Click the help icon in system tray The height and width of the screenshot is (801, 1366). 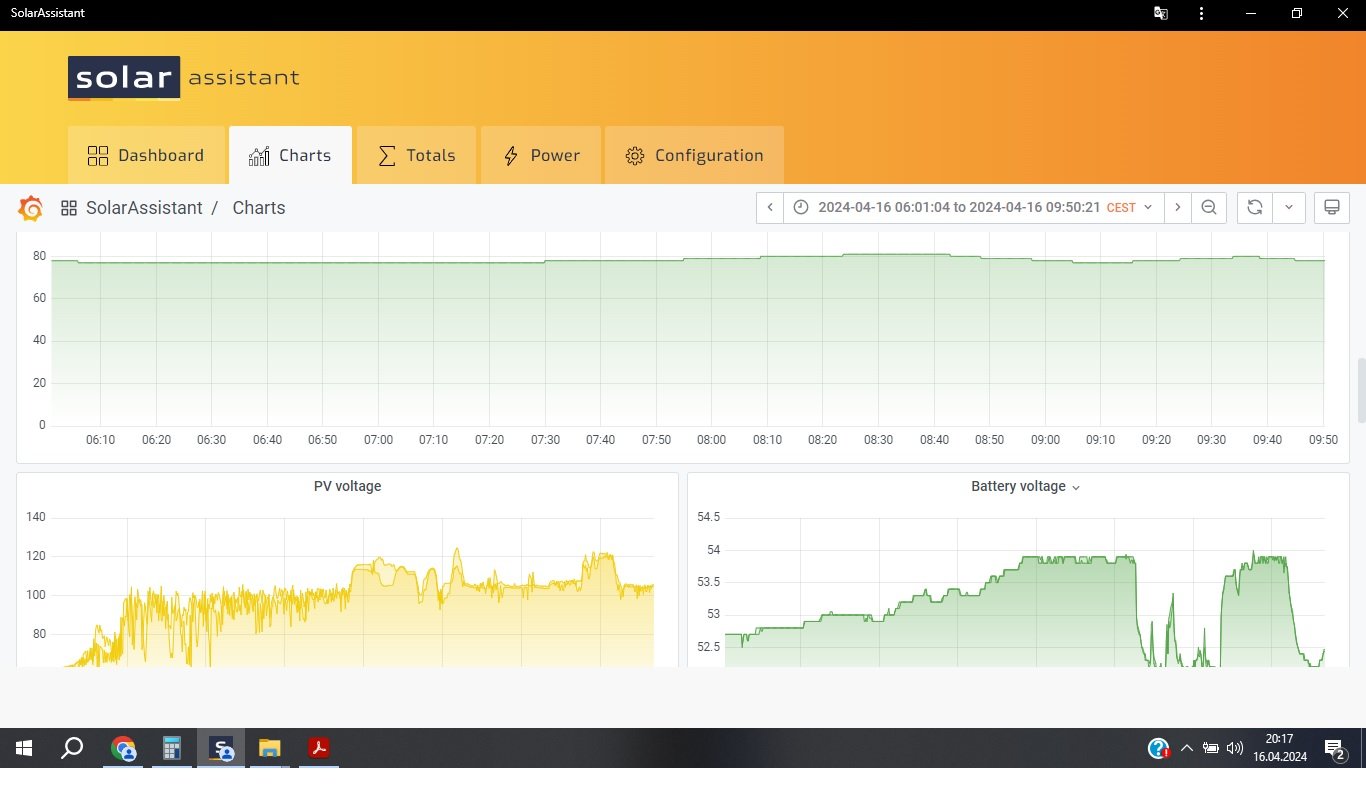pos(1159,748)
